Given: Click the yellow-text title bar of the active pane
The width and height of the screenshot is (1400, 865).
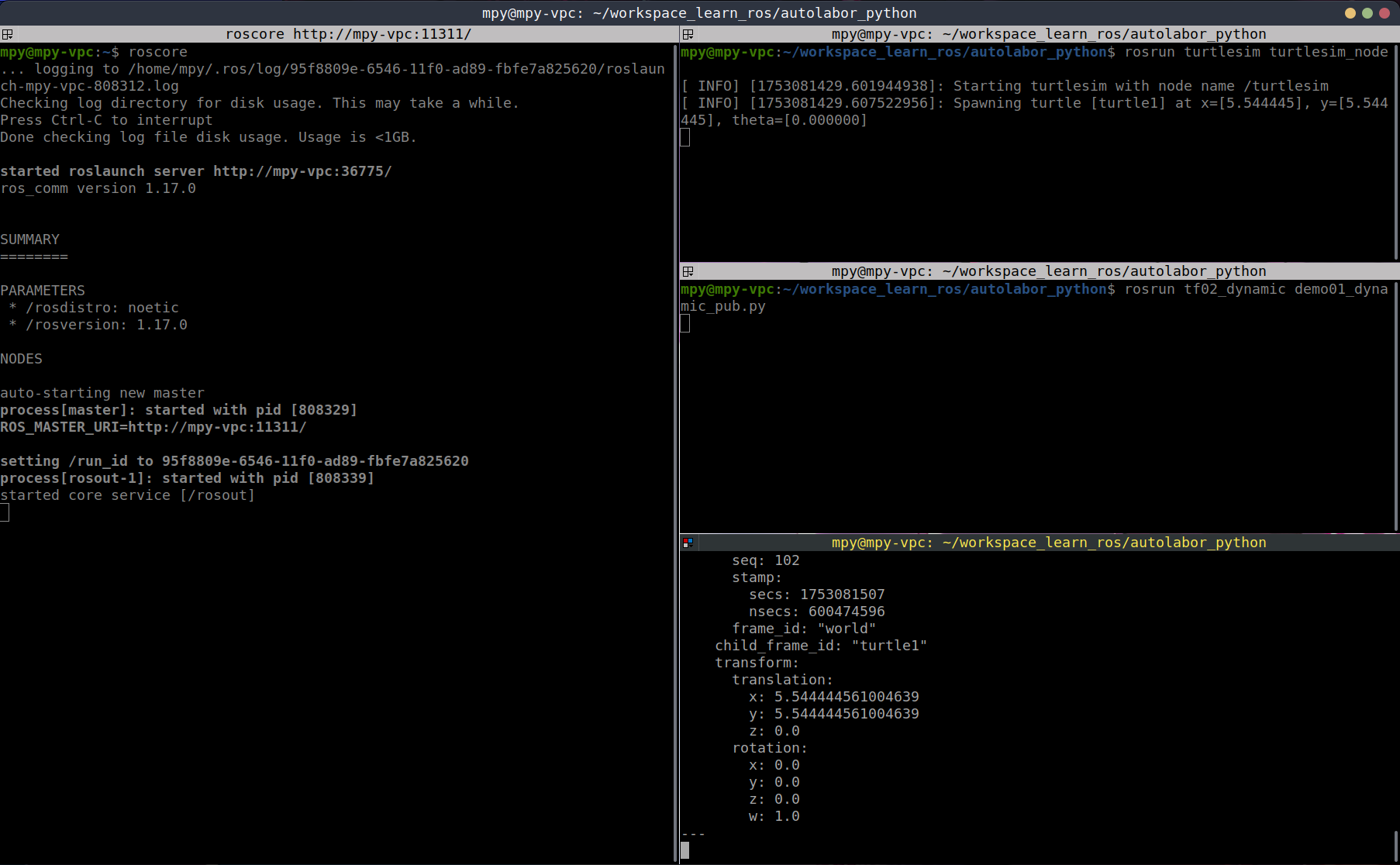Looking at the screenshot, I should tap(1048, 543).
